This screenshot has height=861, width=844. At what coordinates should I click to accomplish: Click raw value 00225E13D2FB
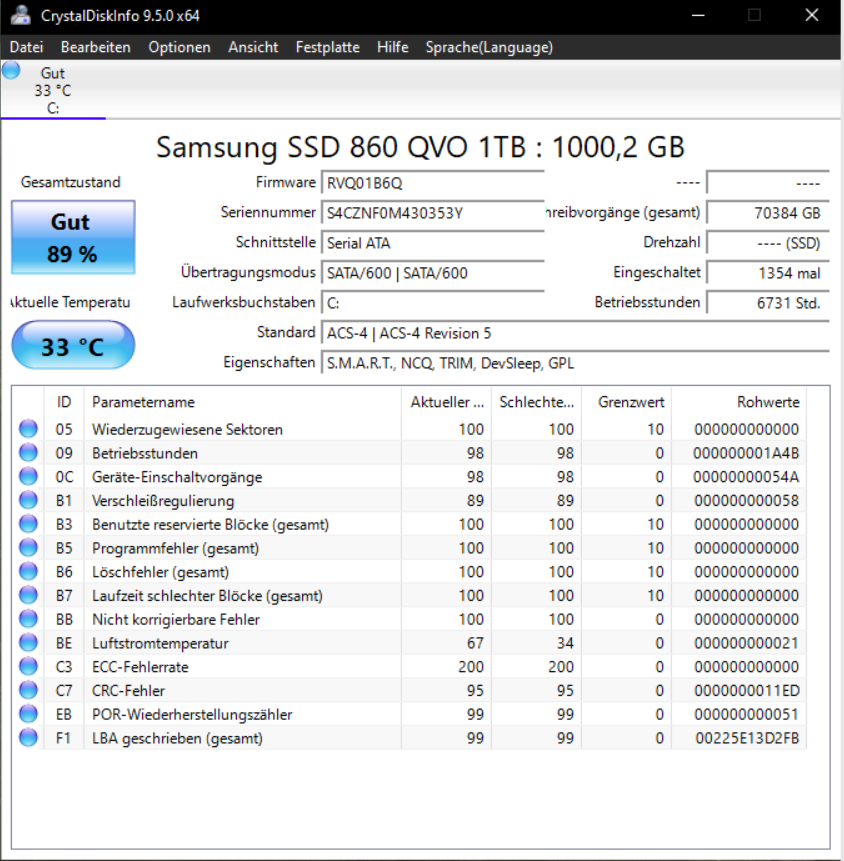coord(747,738)
